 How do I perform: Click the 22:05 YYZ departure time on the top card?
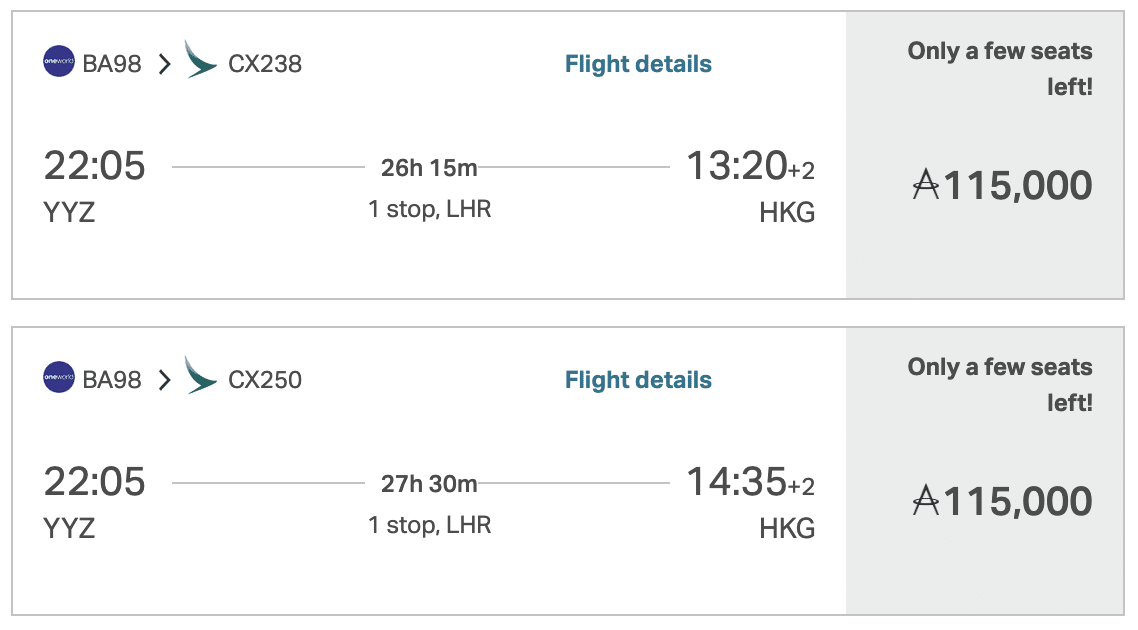[97, 166]
